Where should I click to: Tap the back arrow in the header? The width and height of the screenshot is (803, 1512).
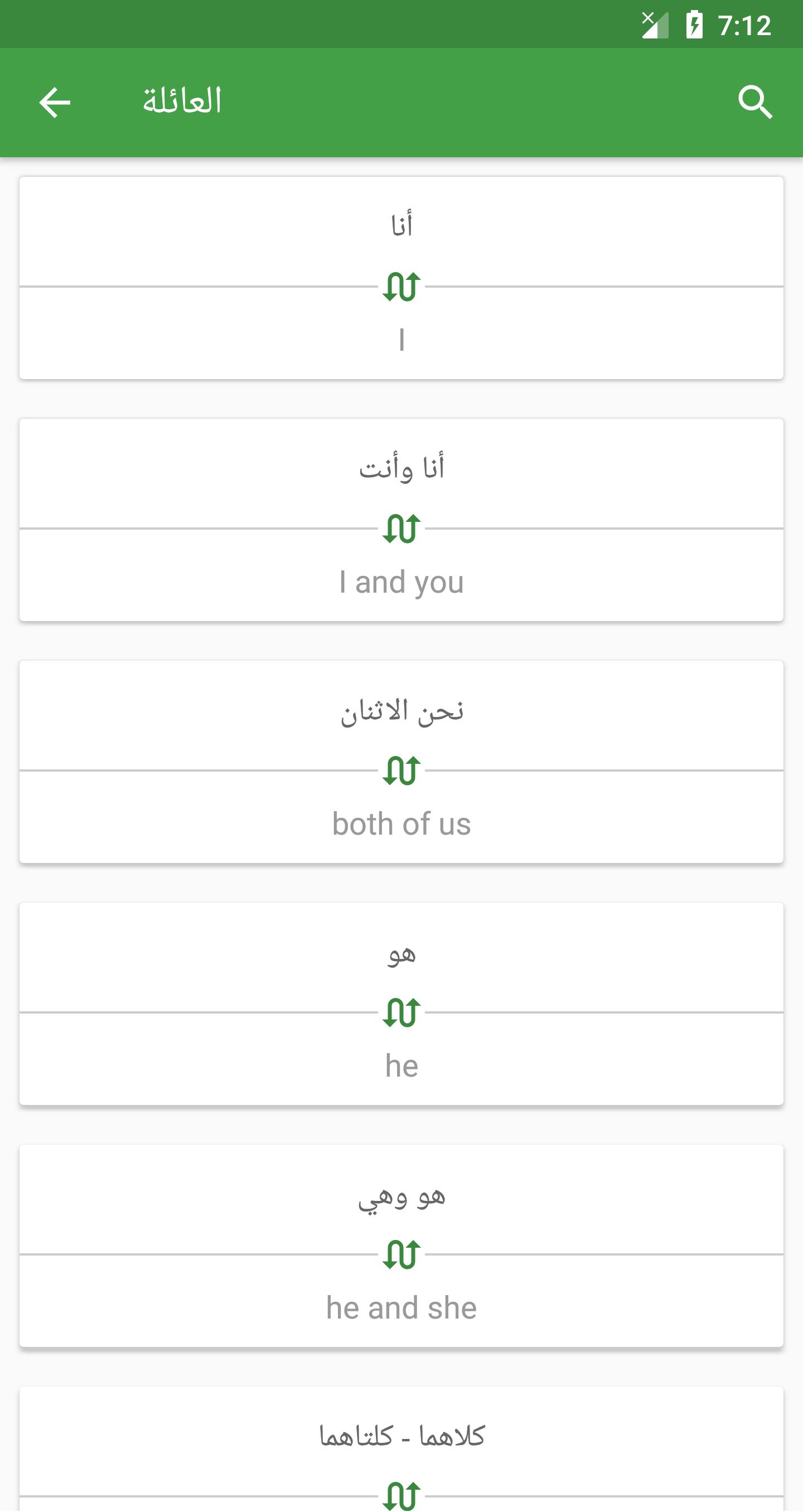coord(55,102)
